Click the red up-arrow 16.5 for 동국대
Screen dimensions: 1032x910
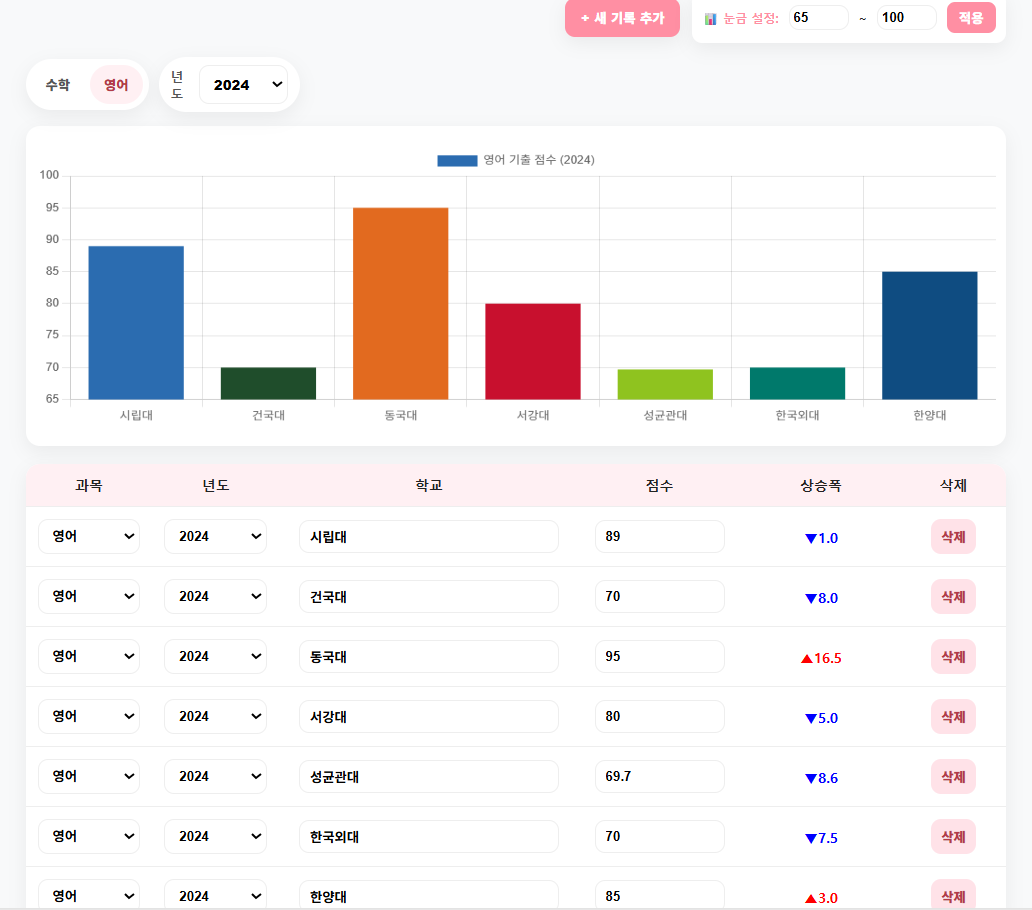[x=820, y=658]
